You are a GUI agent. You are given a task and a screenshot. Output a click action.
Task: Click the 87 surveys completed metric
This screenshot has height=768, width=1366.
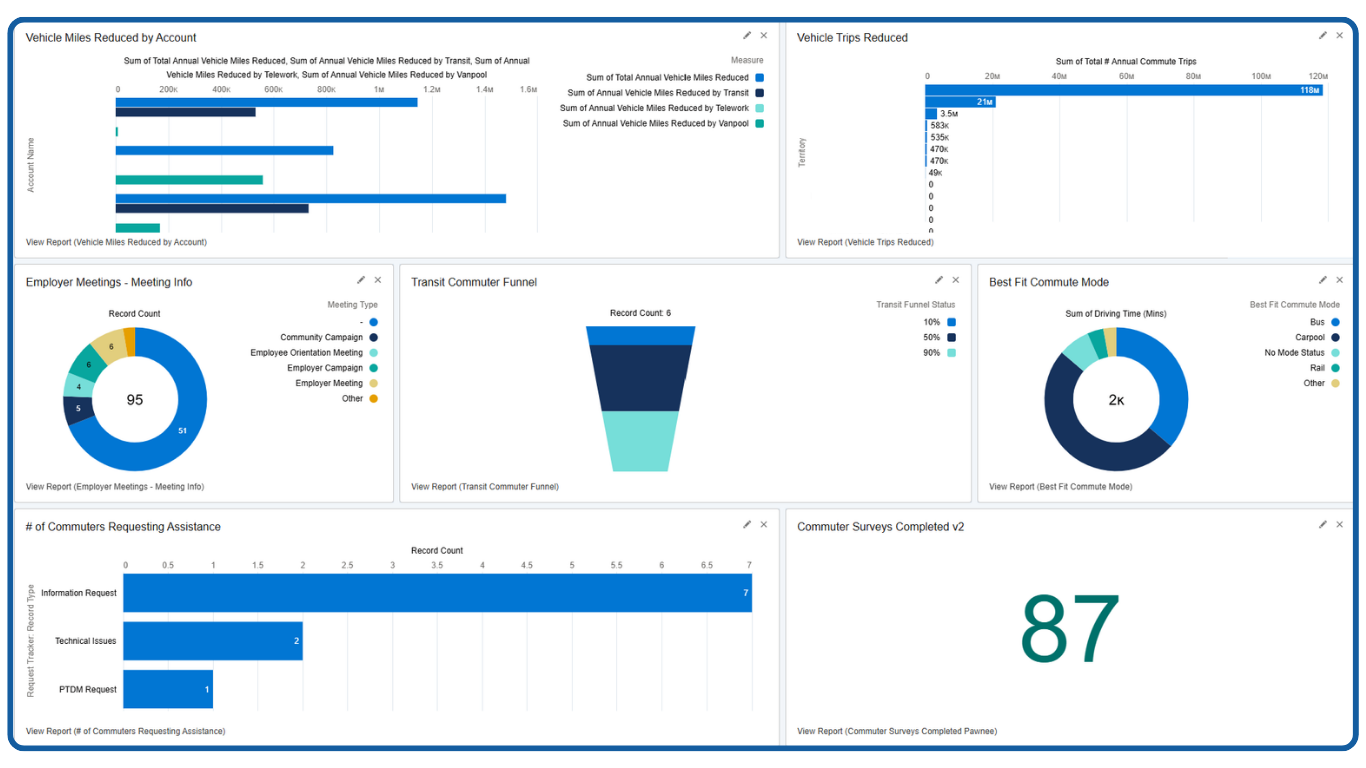pos(1069,628)
